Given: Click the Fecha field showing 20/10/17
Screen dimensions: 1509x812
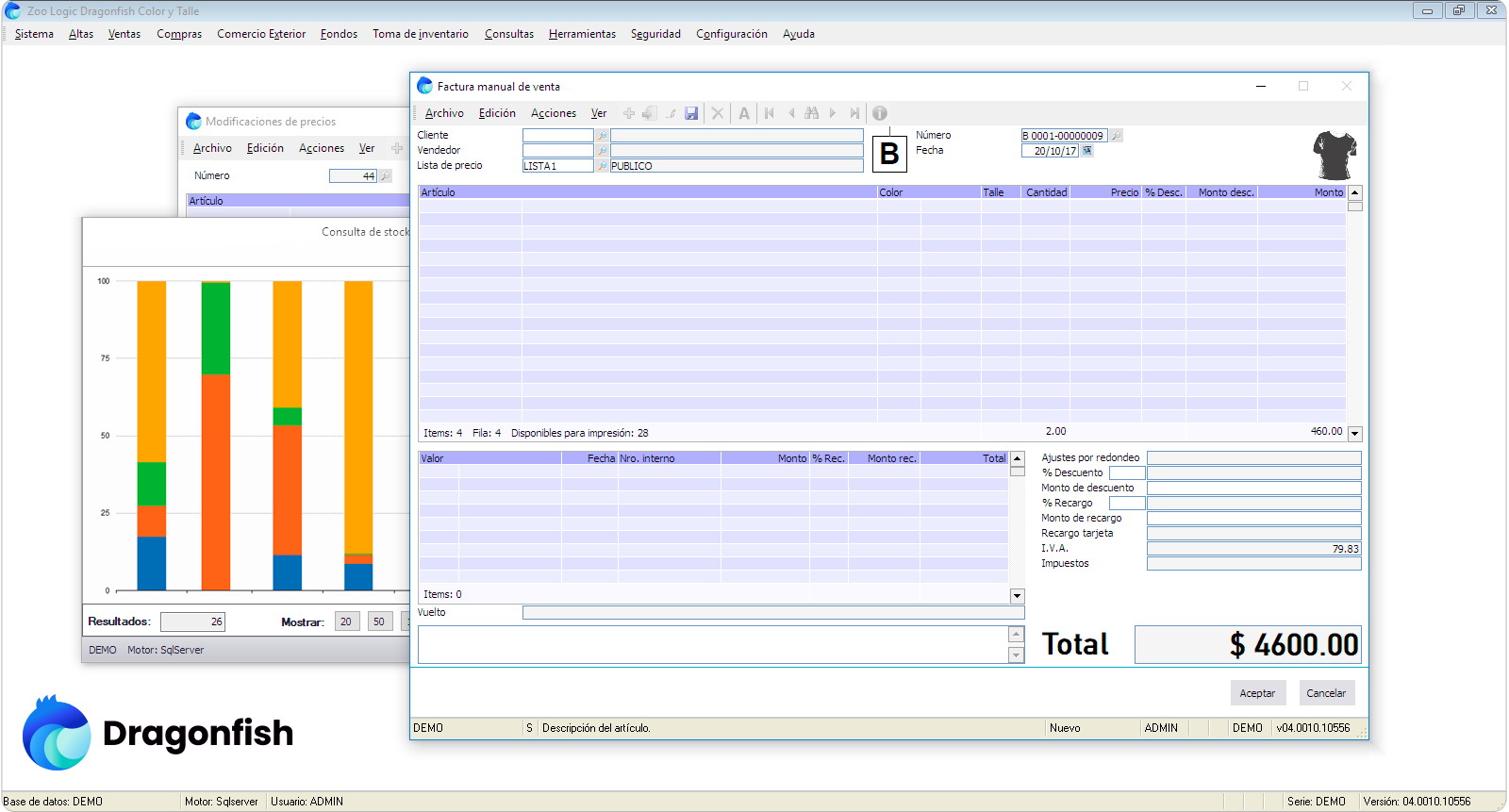Looking at the screenshot, I should coord(1051,151).
